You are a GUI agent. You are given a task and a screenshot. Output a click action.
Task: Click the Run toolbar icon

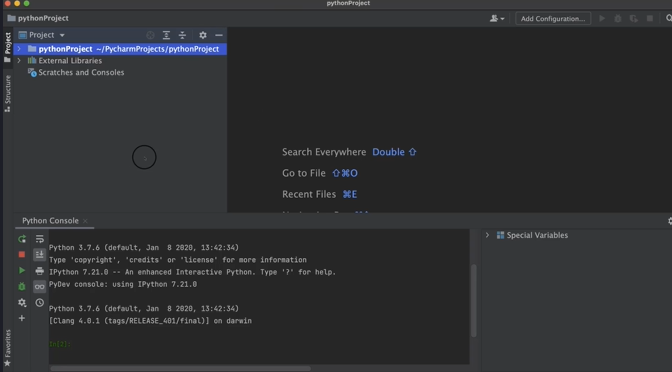pos(602,18)
